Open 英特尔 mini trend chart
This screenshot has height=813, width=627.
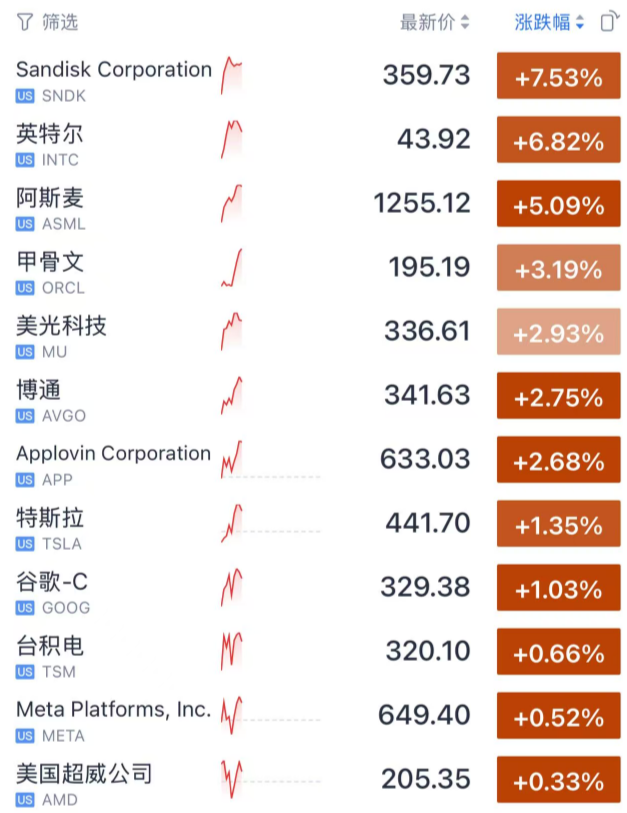coord(232,141)
